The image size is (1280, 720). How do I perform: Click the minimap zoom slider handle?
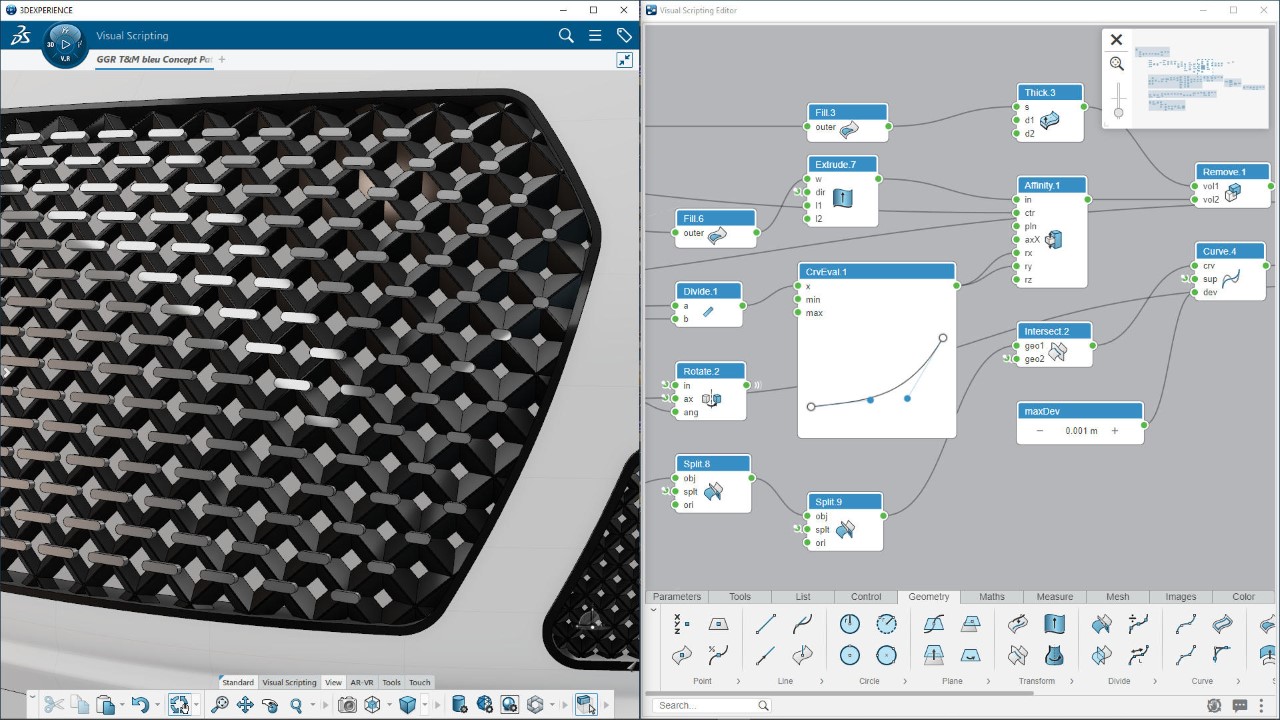pos(1118,112)
